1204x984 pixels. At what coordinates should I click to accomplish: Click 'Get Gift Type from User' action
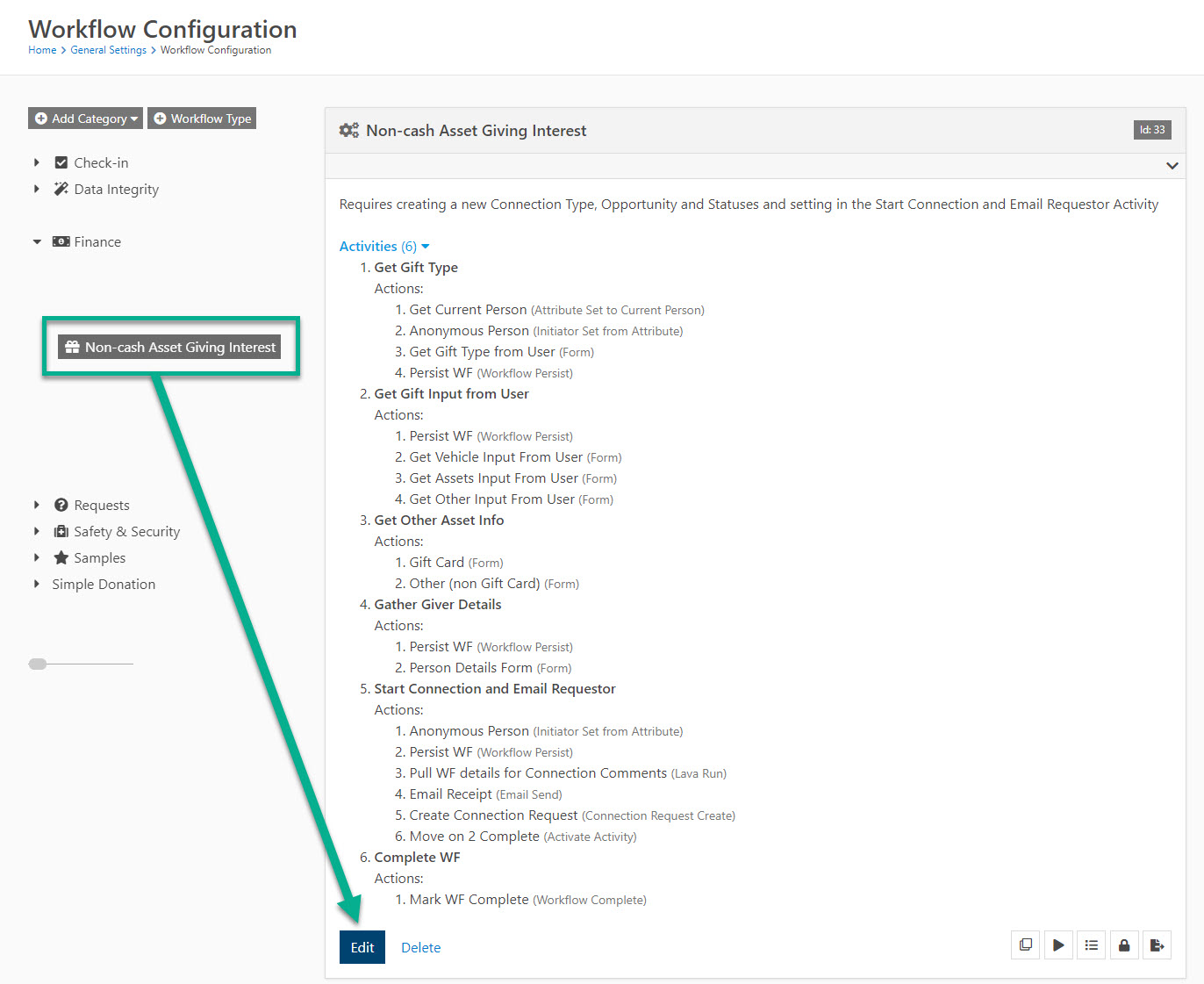pos(483,352)
